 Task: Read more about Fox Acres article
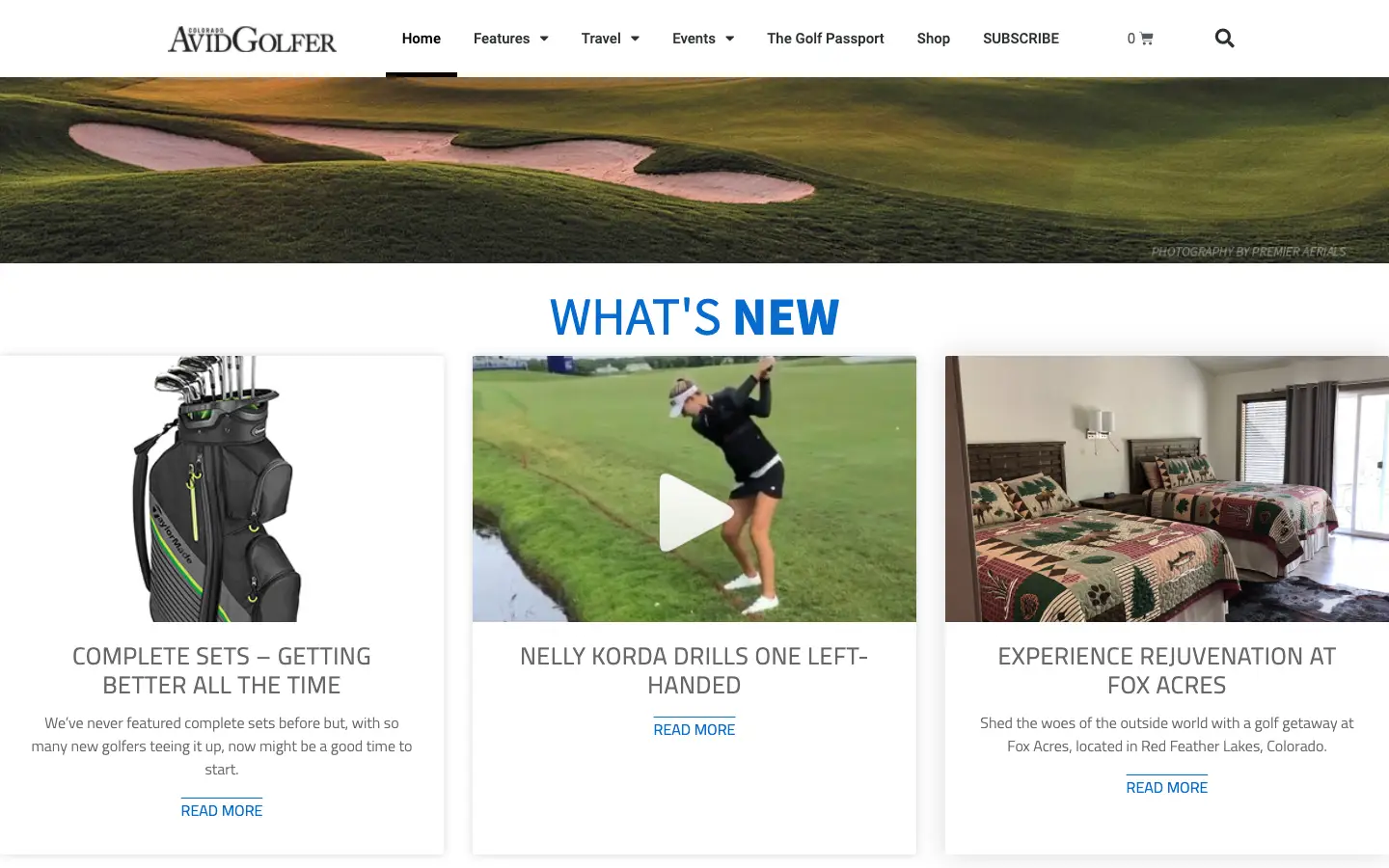(1167, 787)
